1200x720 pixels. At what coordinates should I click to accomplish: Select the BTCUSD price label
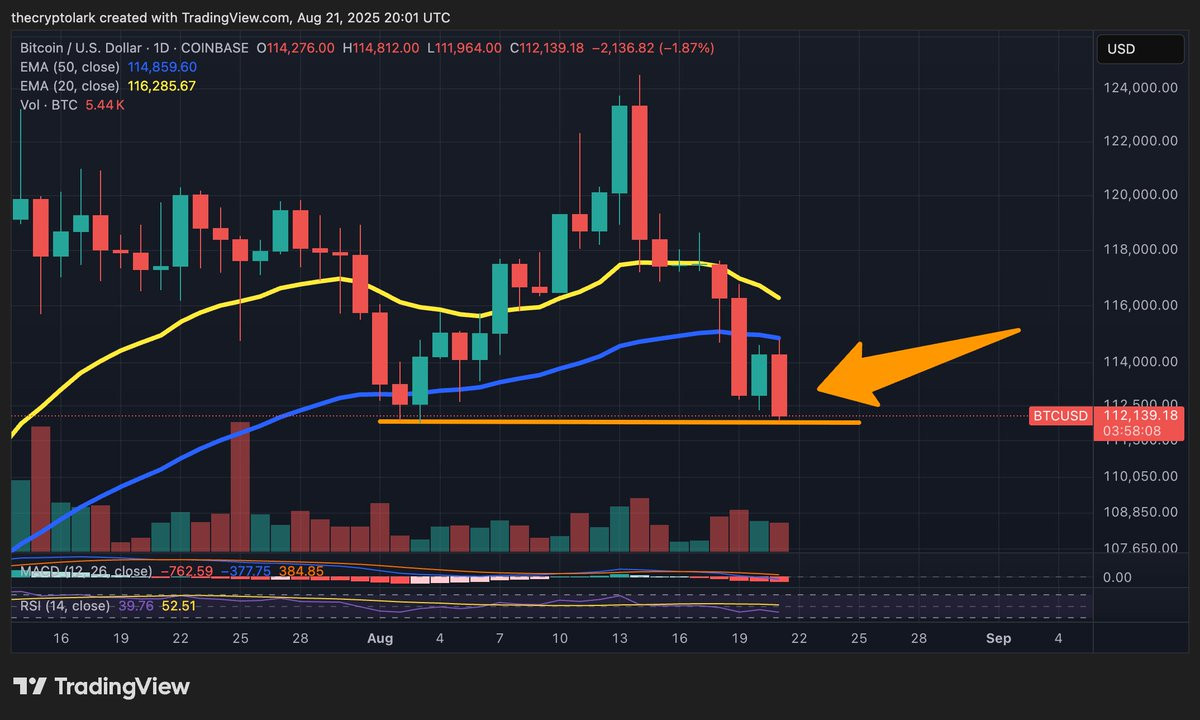point(1059,415)
